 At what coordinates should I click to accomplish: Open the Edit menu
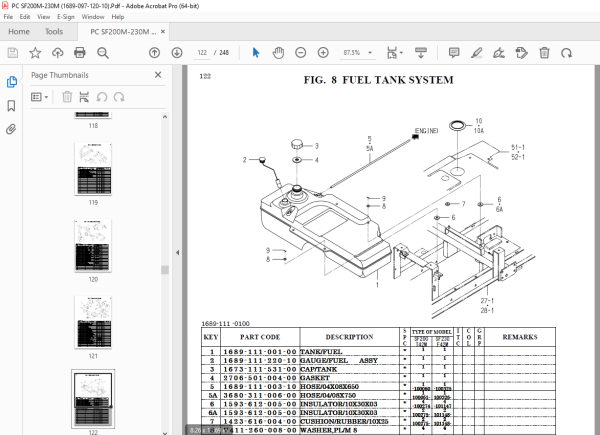[25, 17]
